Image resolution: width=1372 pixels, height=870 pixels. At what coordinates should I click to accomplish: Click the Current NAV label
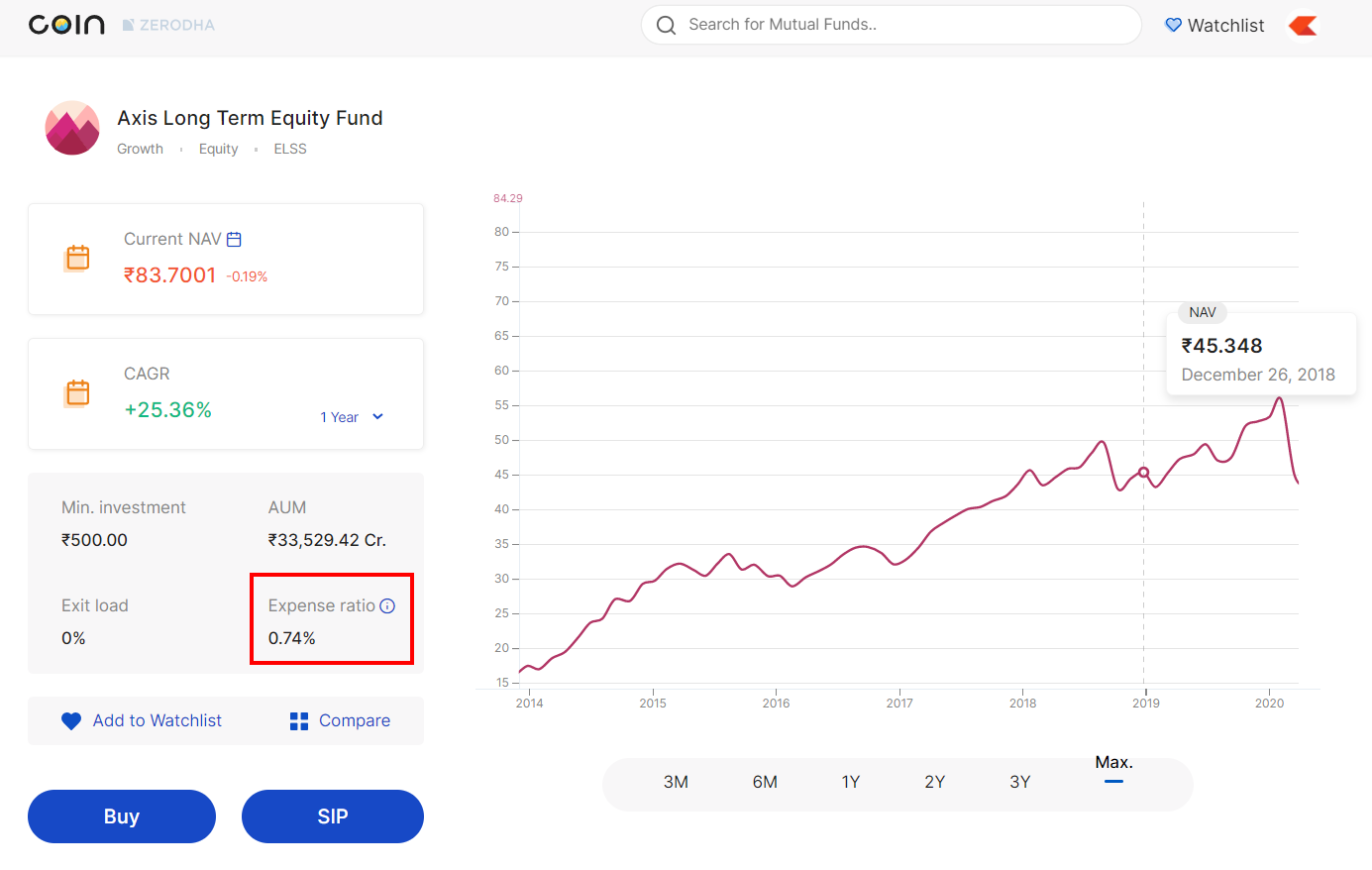172,239
